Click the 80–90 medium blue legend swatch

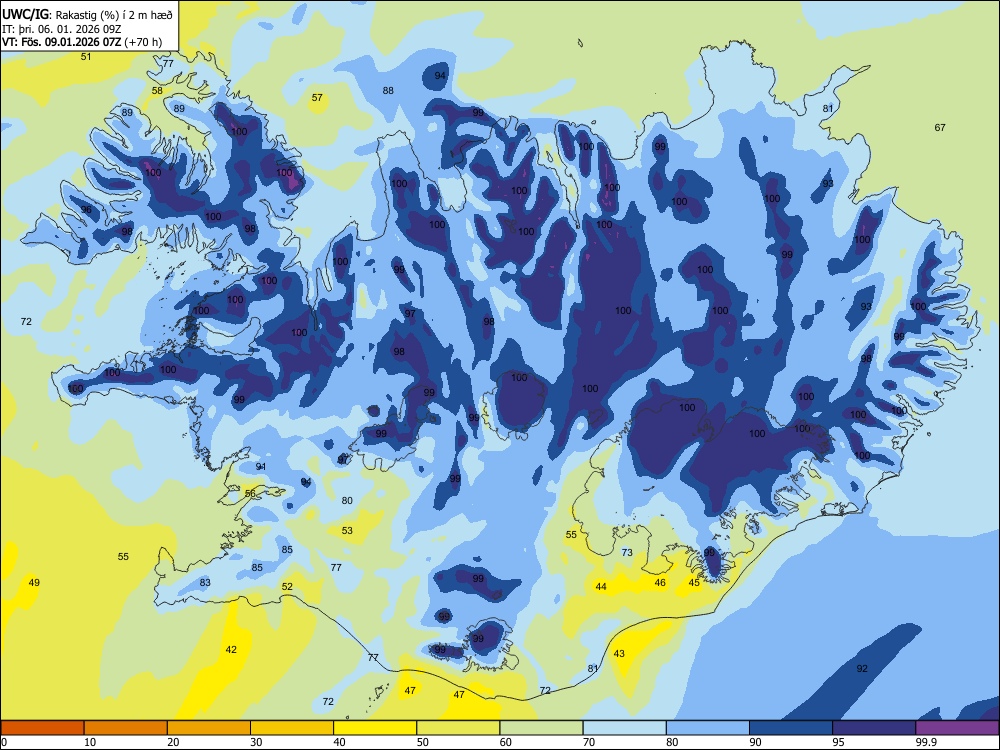coord(708,728)
